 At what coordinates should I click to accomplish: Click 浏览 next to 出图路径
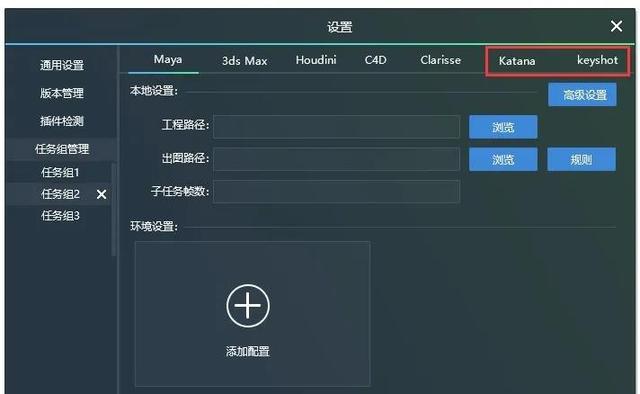(x=503, y=159)
